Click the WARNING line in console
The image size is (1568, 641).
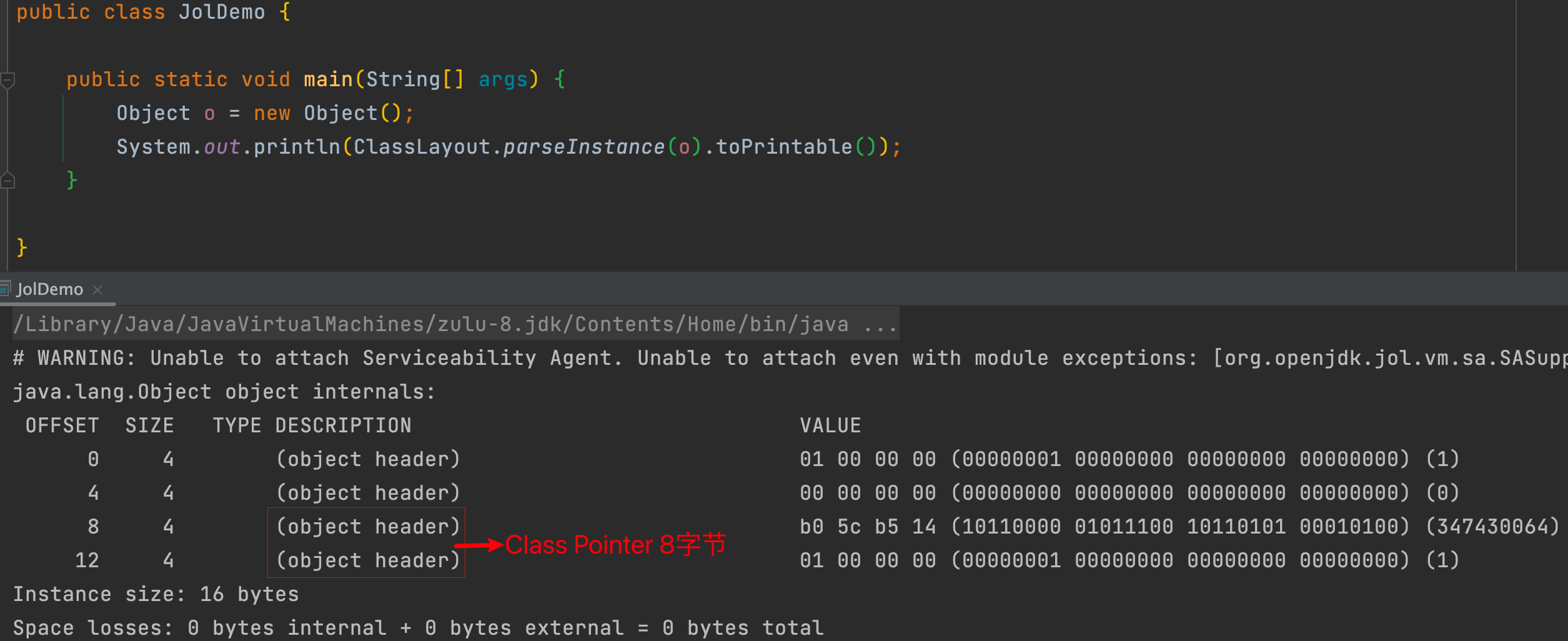(x=790, y=358)
